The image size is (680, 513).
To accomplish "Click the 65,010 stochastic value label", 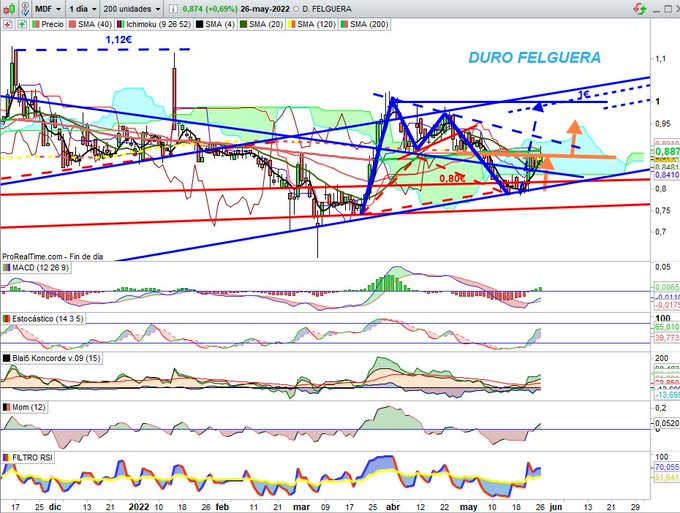I will click(x=667, y=327).
